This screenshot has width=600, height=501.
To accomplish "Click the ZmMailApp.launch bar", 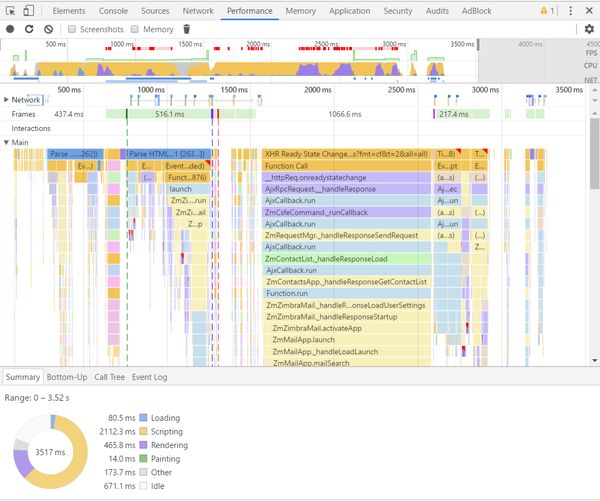I will (x=346, y=339).
